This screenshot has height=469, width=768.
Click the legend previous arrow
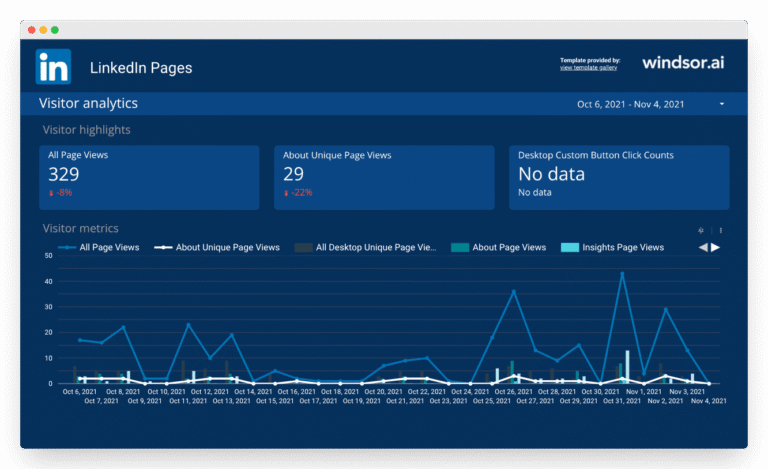click(x=703, y=248)
